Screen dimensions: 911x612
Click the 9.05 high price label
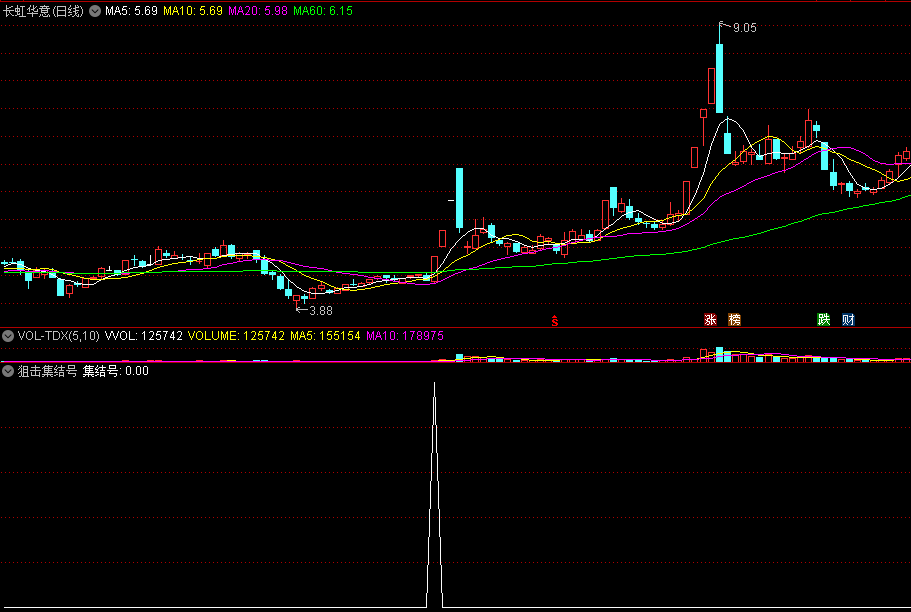pos(744,28)
